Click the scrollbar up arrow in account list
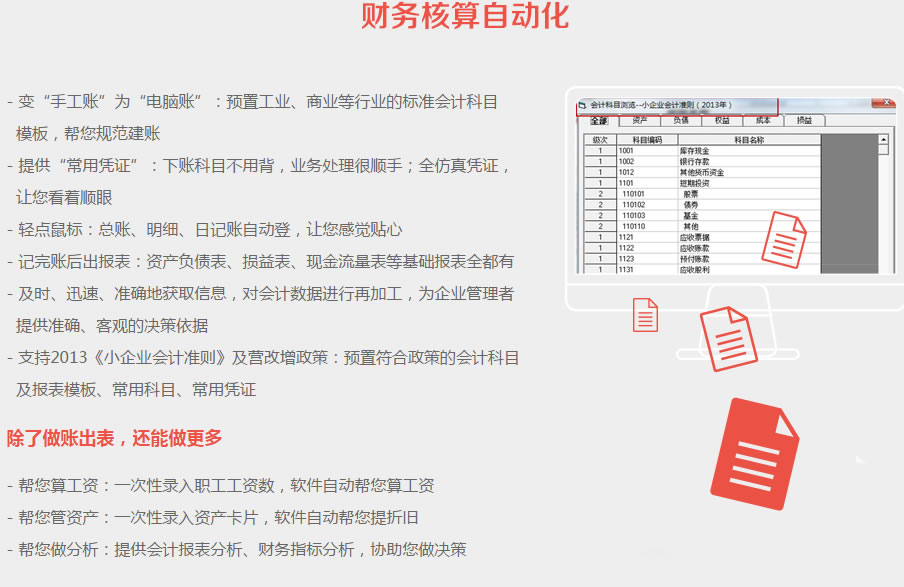This screenshot has height=587, width=904. [883, 140]
